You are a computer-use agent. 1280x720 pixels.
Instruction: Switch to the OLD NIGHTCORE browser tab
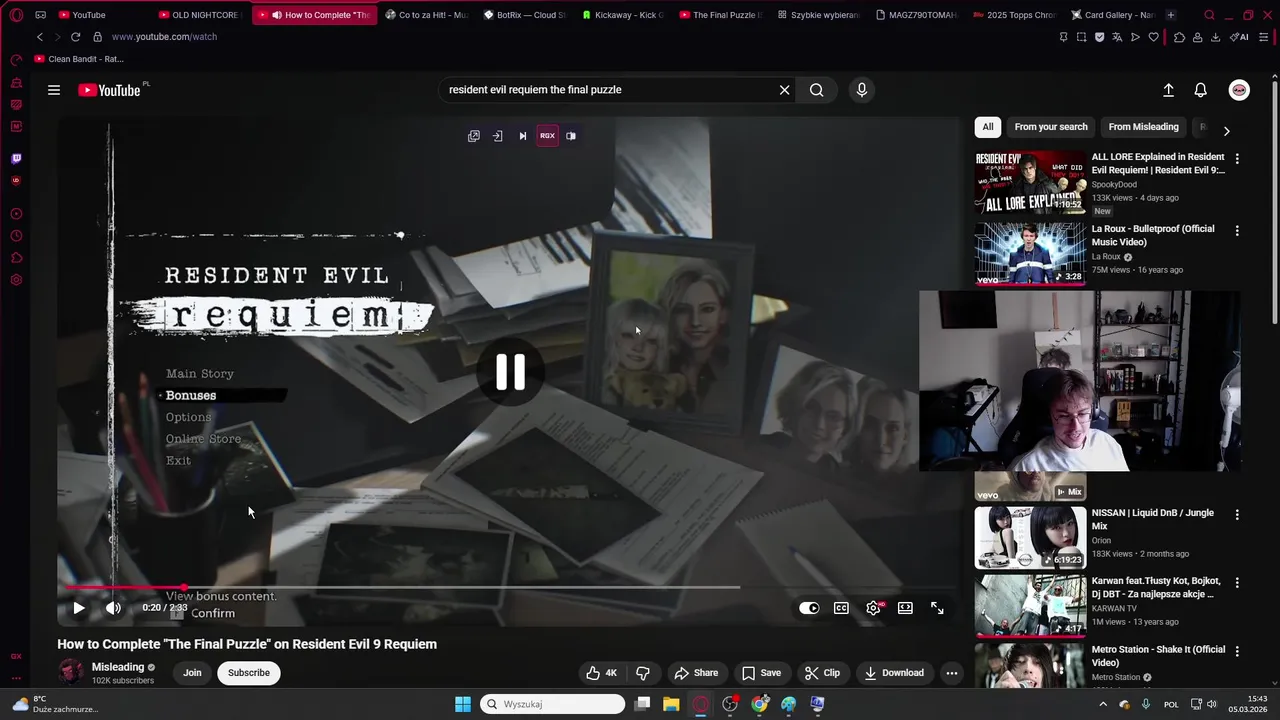tap(200, 15)
